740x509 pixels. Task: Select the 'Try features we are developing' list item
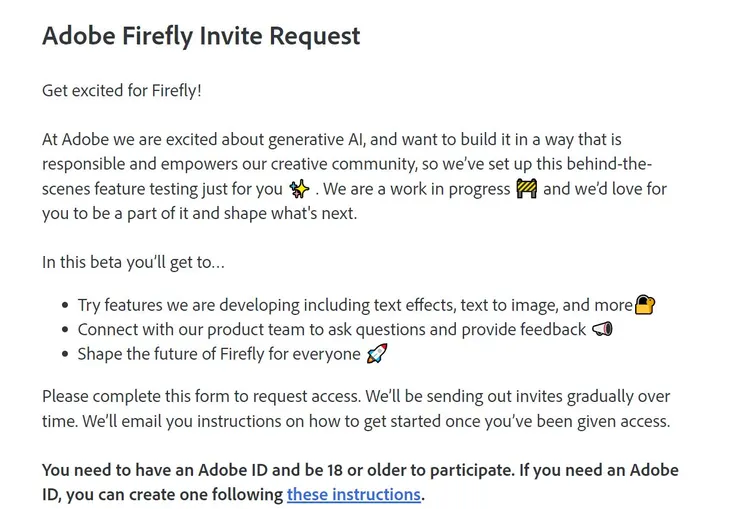point(355,305)
